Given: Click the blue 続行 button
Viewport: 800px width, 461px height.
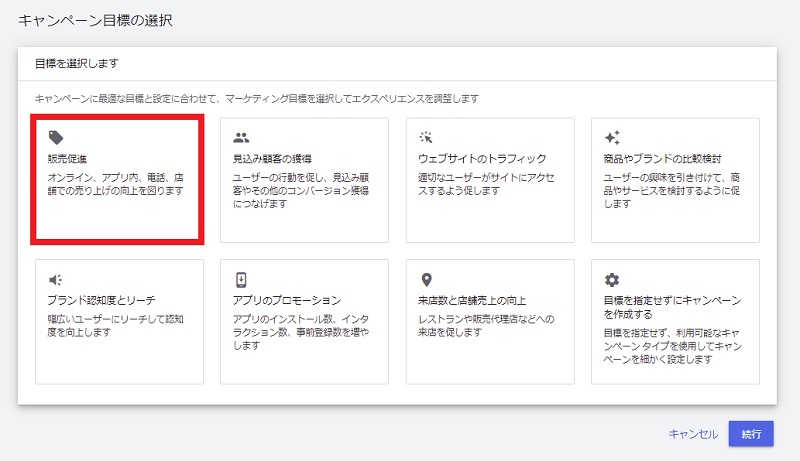Looking at the screenshot, I should [751, 434].
